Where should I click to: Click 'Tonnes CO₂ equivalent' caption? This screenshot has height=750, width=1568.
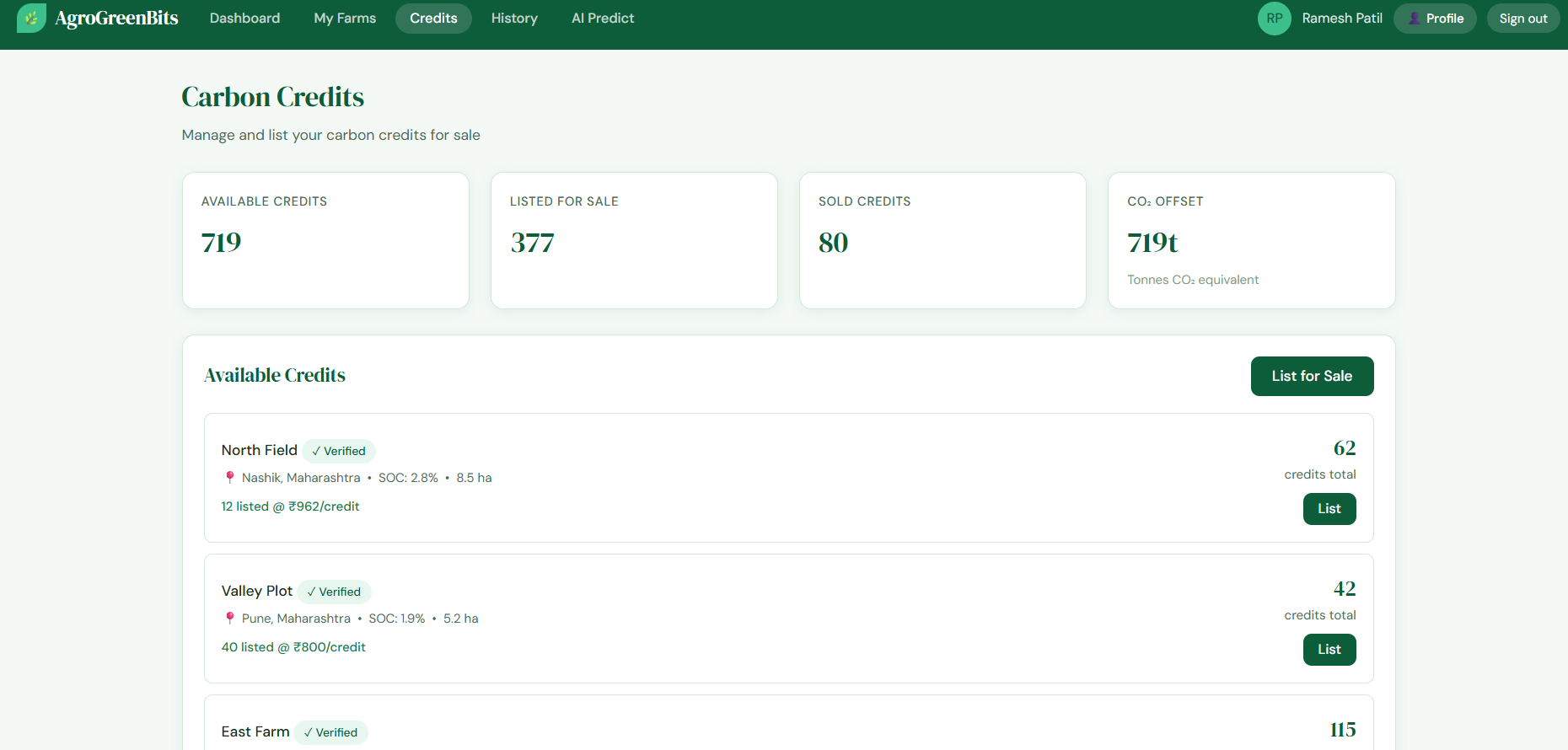[x=1193, y=280]
